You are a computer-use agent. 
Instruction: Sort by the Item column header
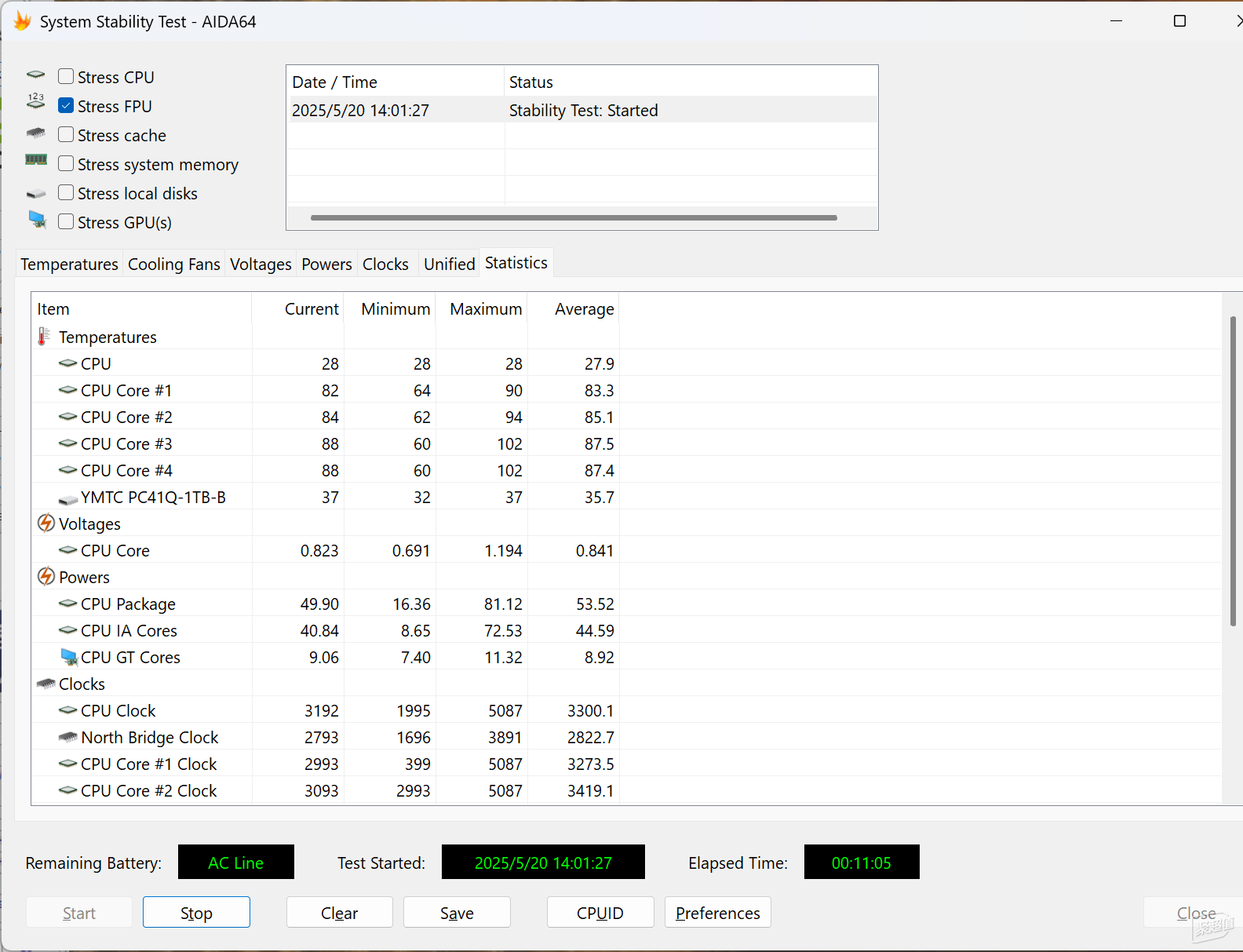[x=141, y=308]
